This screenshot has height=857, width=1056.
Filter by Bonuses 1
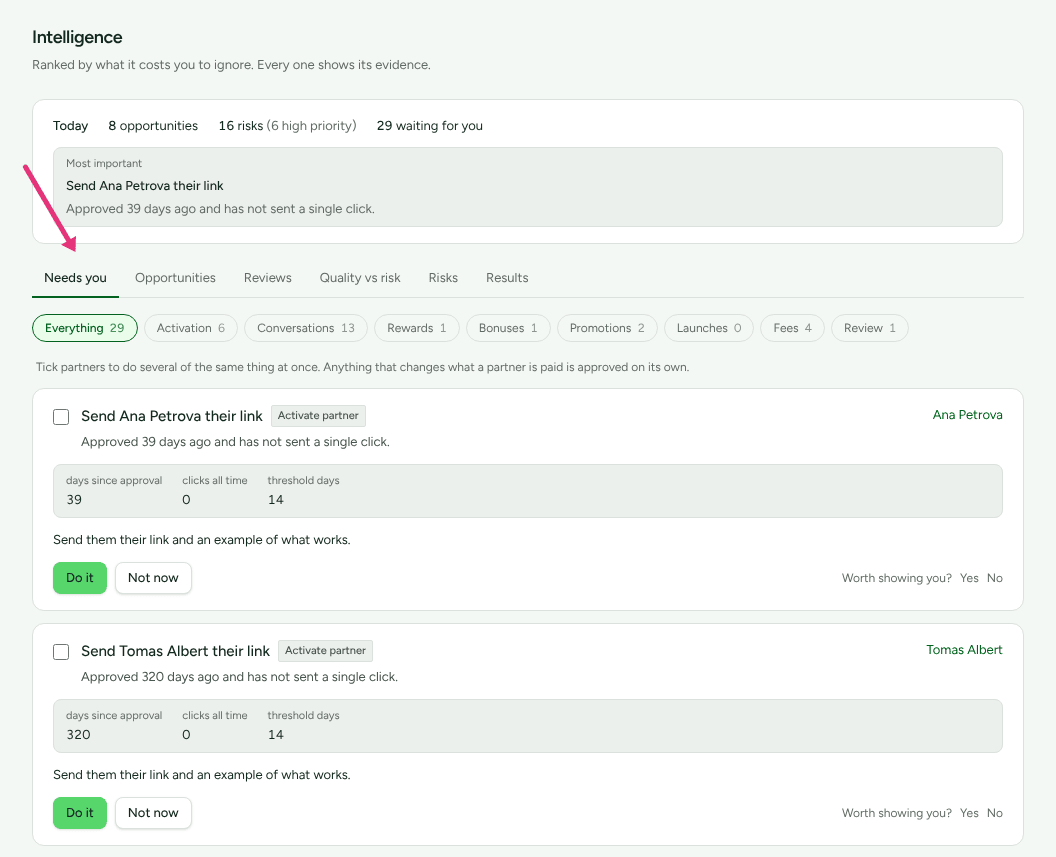(508, 328)
